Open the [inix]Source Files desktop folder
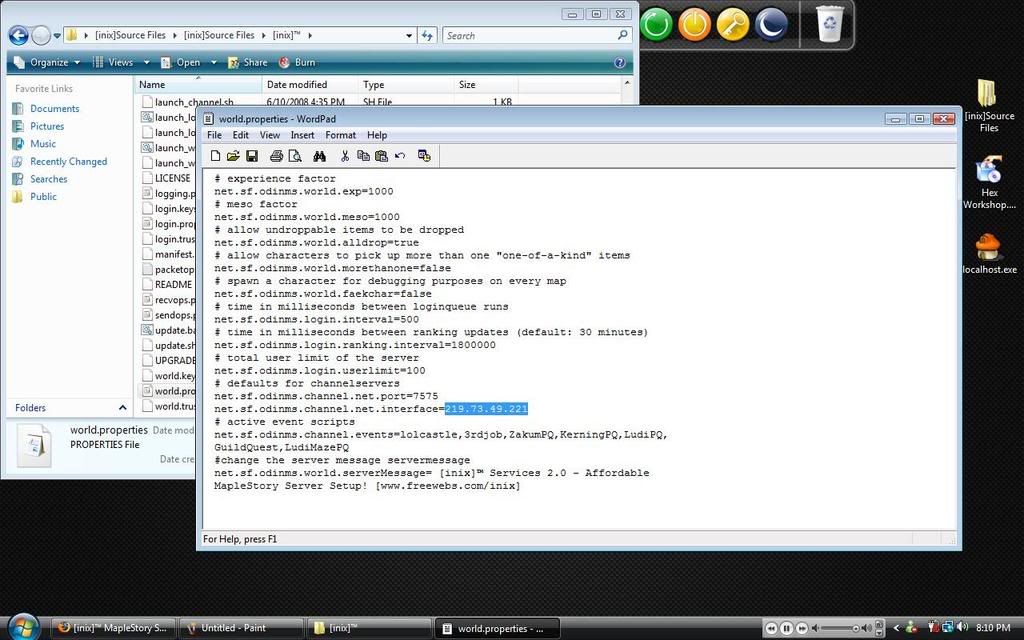This screenshot has height=640, width=1024. tap(989, 106)
